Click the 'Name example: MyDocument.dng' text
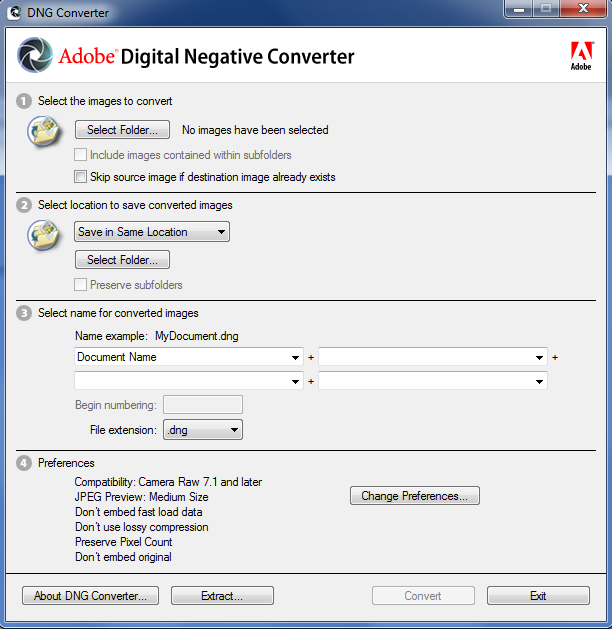This screenshot has width=612, height=629. 157,336
